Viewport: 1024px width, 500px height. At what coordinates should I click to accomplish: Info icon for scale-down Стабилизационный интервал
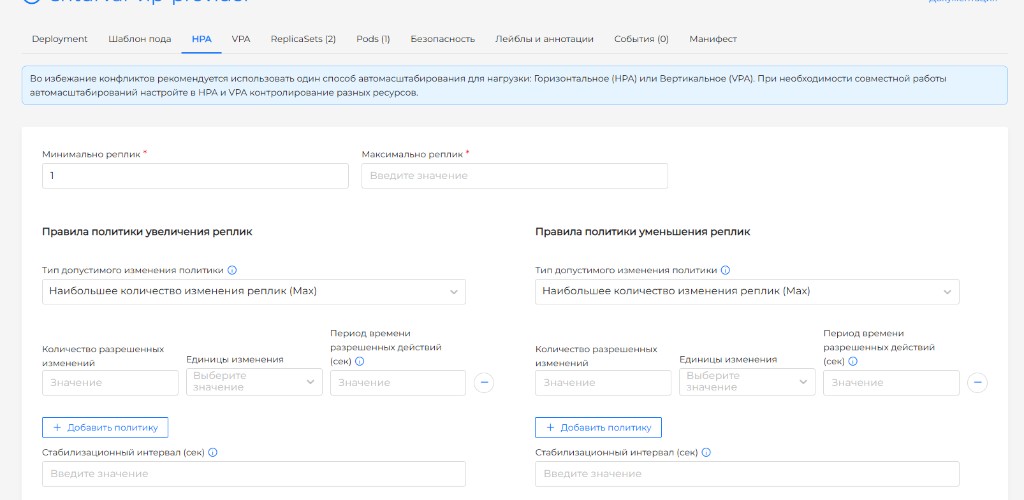point(706,452)
